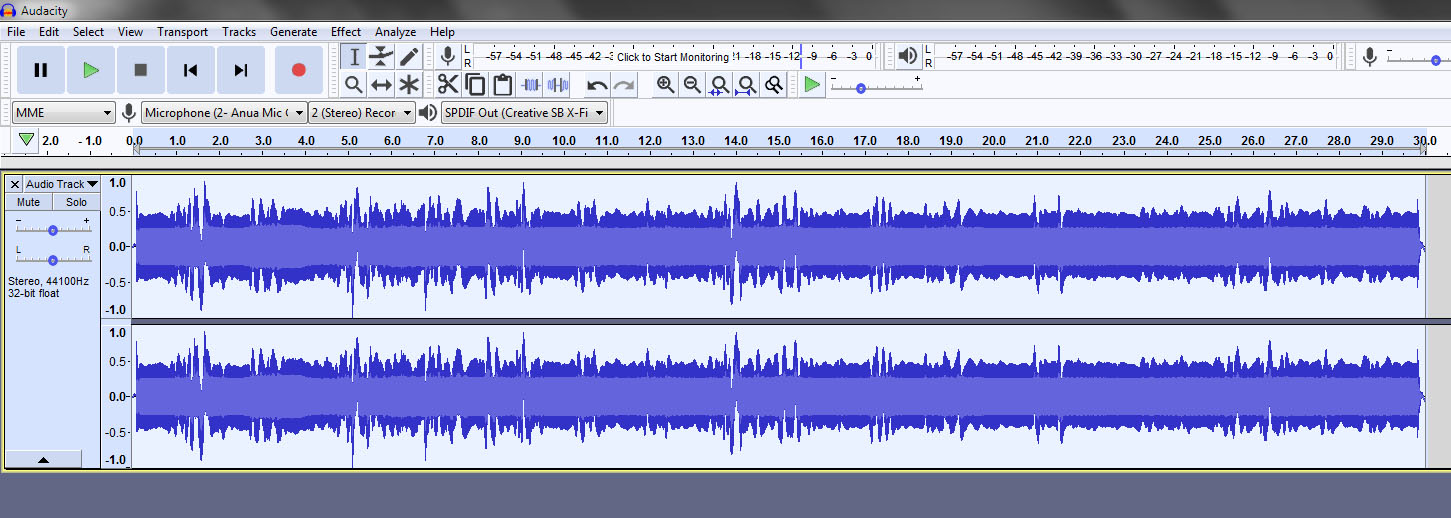Click Trim audio outside selection icon
The height and width of the screenshot is (518, 1451).
click(531, 85)
